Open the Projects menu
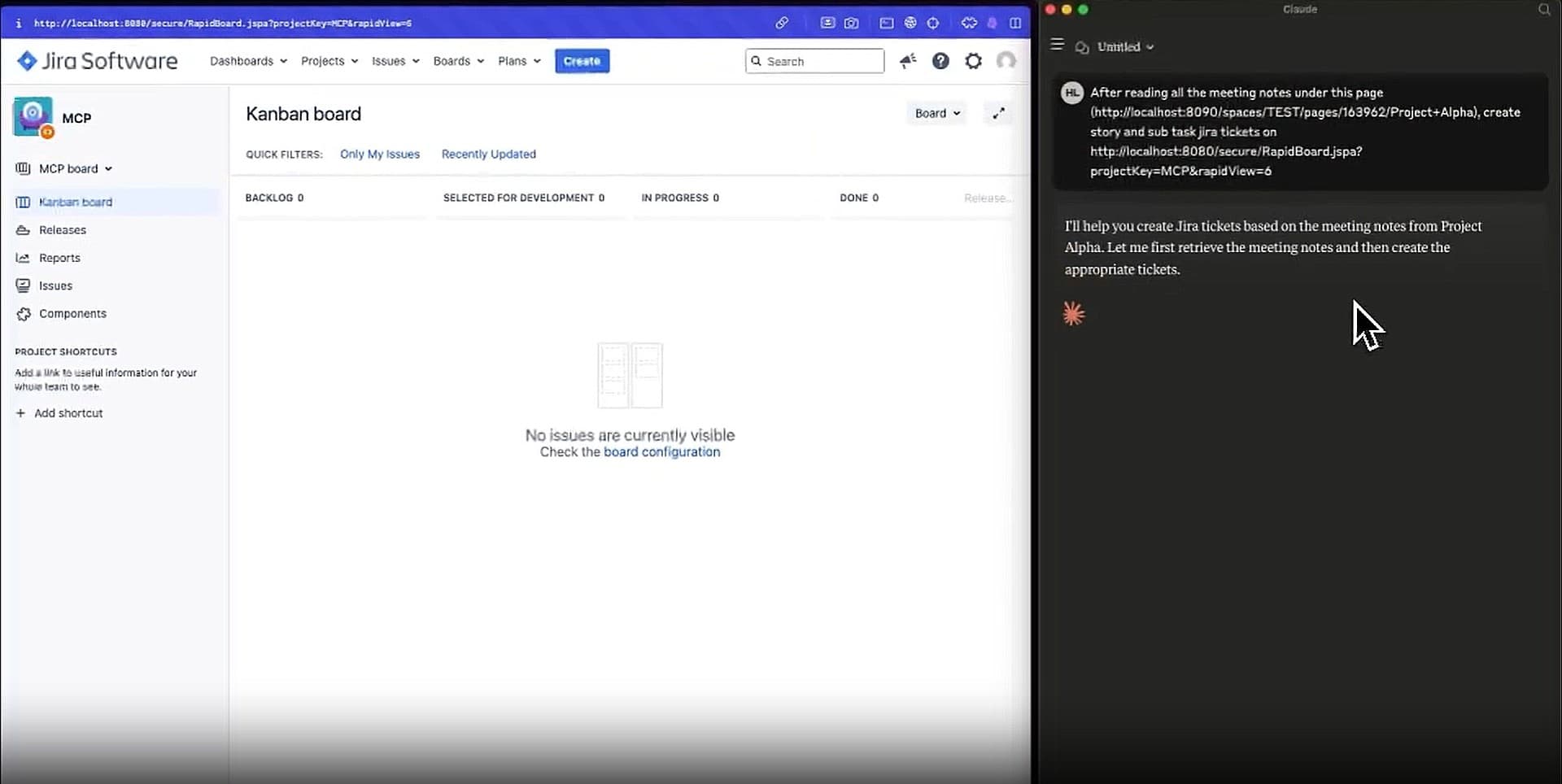 coord(329,61)
